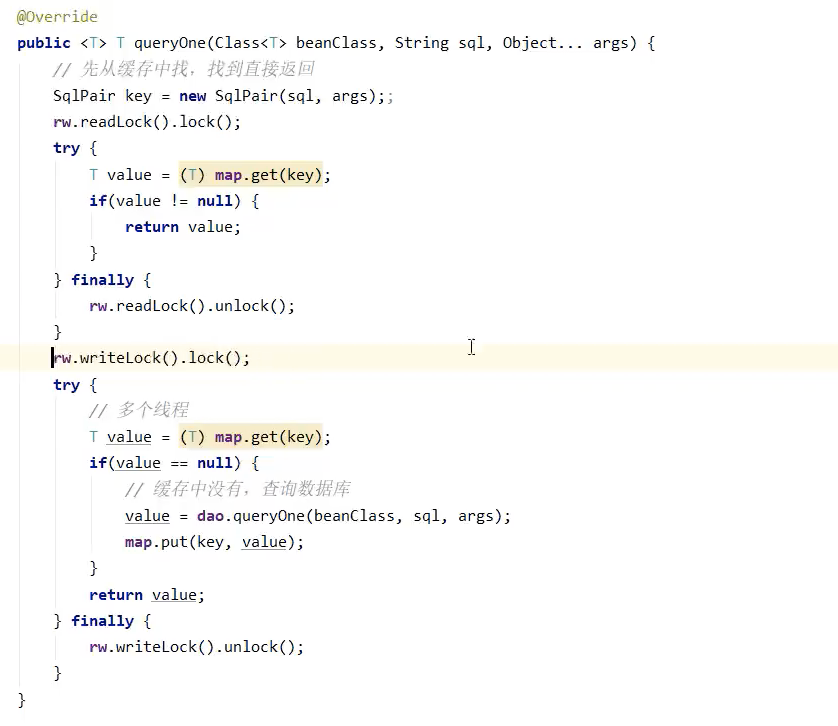Image resolution: width=838 pixels, height=726 pixels.
Task: Select the dao field in dao.queryOne call
Action: click(210, 516)
